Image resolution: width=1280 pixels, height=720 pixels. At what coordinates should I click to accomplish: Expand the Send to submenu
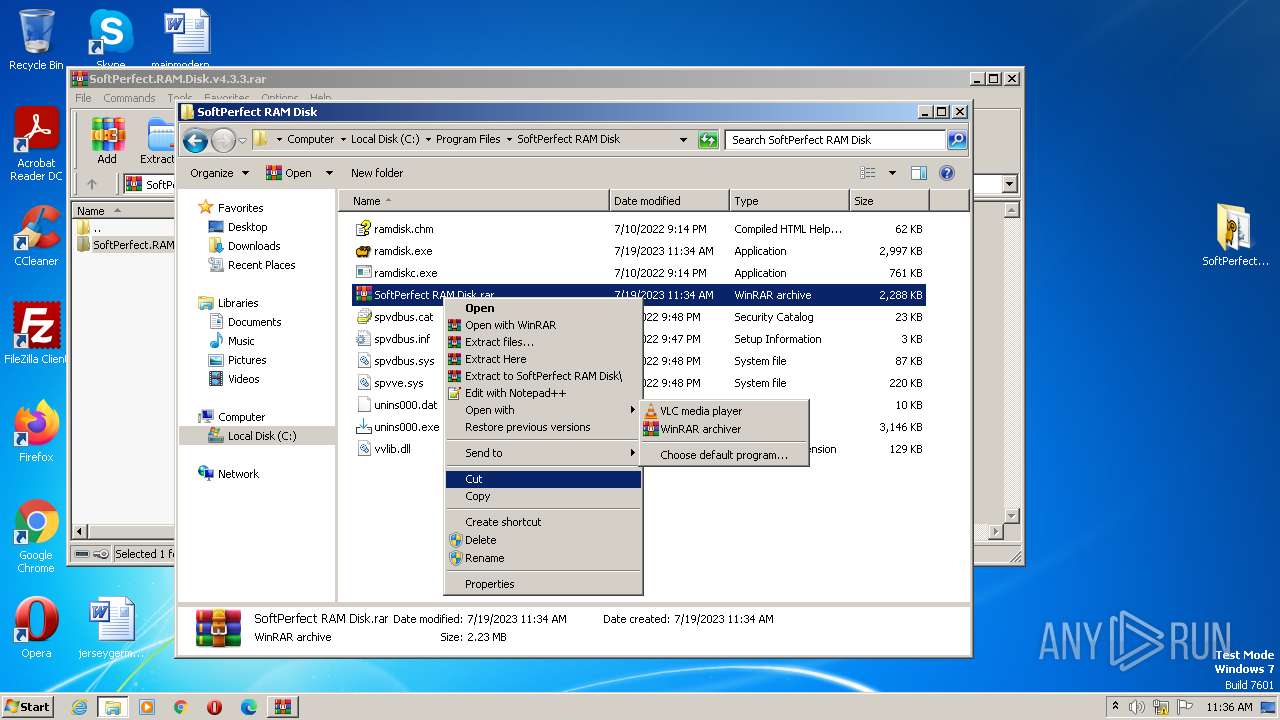[x=543, y=453]
